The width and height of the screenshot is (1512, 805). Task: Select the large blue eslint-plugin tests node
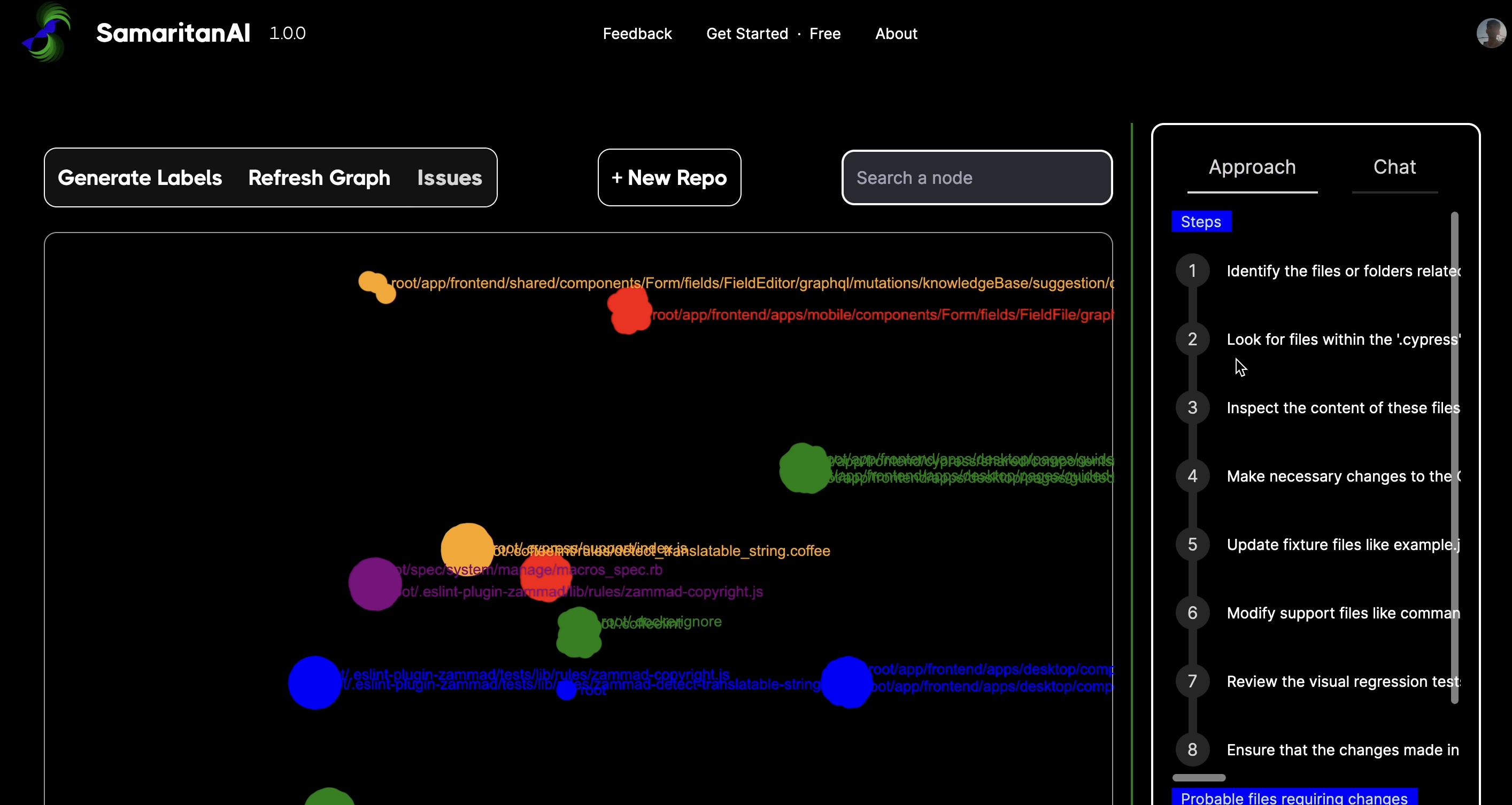[314, 683]
